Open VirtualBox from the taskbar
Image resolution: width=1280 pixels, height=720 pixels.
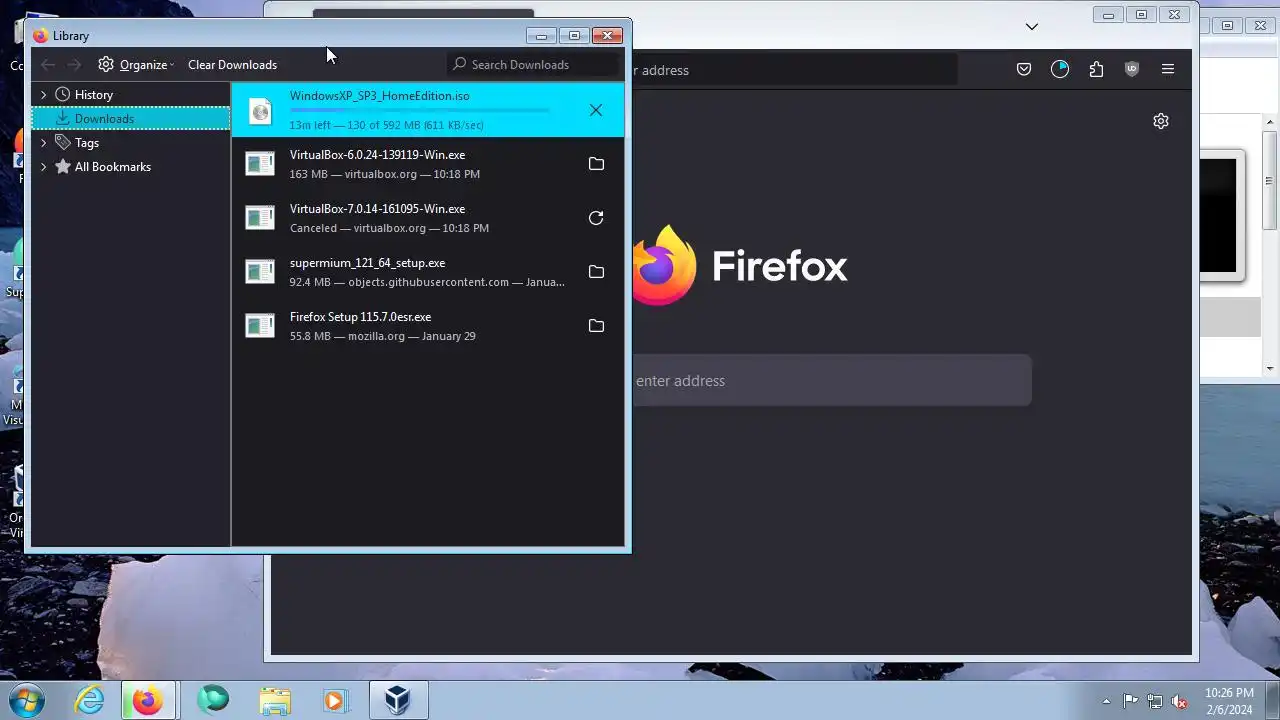click(398, 700)
